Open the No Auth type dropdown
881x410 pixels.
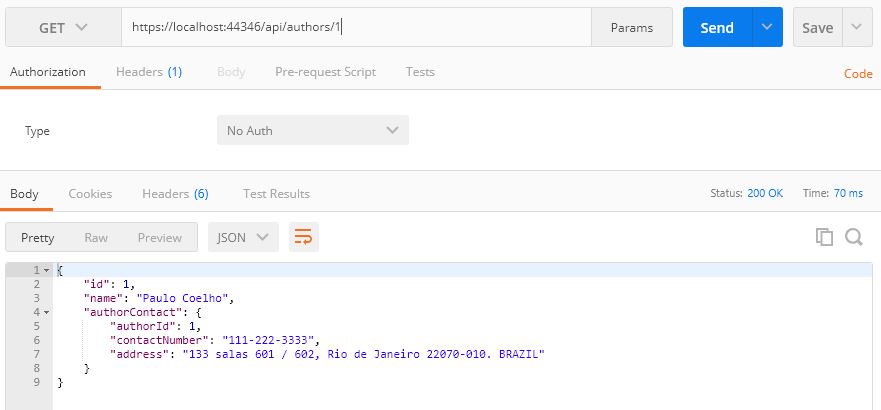click(312, 130)
